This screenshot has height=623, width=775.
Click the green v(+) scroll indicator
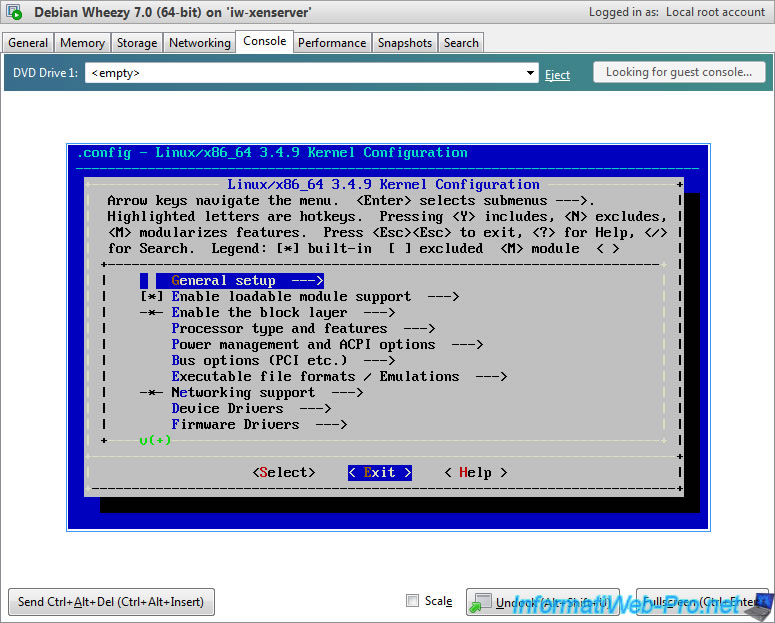point(155,440)
